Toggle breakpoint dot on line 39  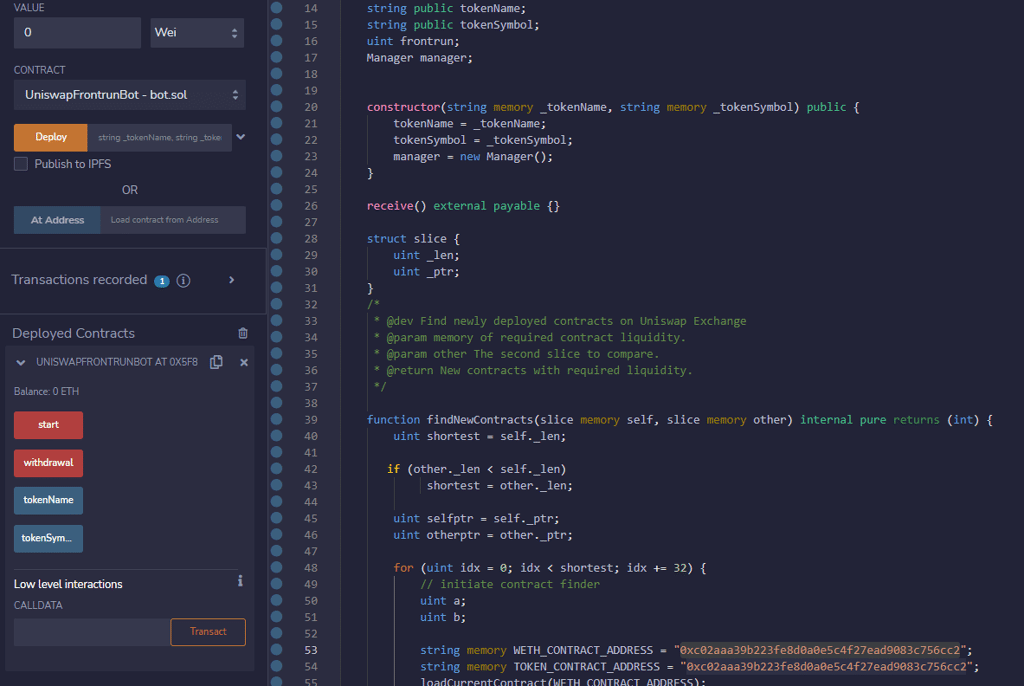point(277,419)
